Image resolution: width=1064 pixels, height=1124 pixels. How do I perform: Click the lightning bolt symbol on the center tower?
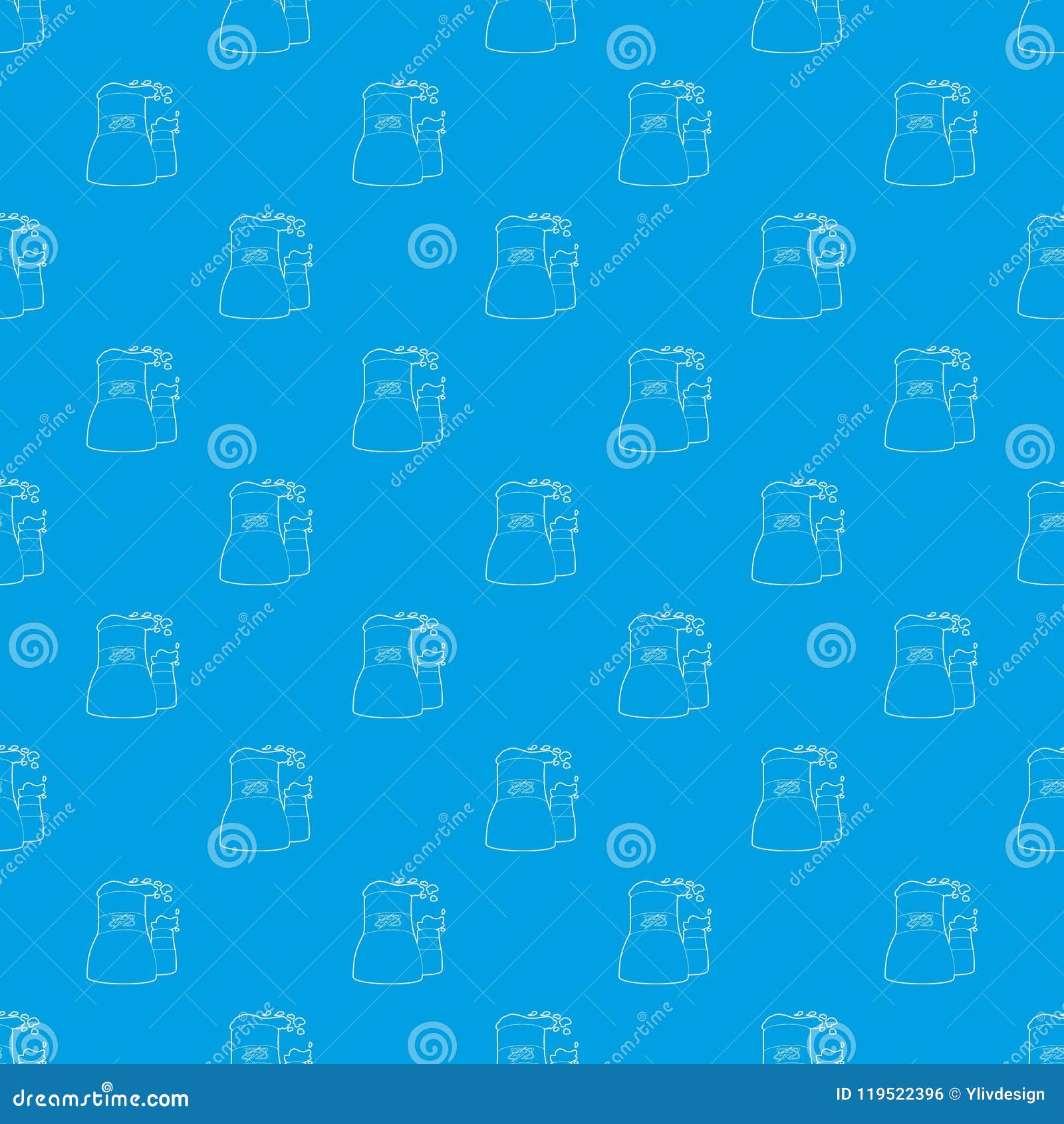pyautogui.click(x=520, y=523)
